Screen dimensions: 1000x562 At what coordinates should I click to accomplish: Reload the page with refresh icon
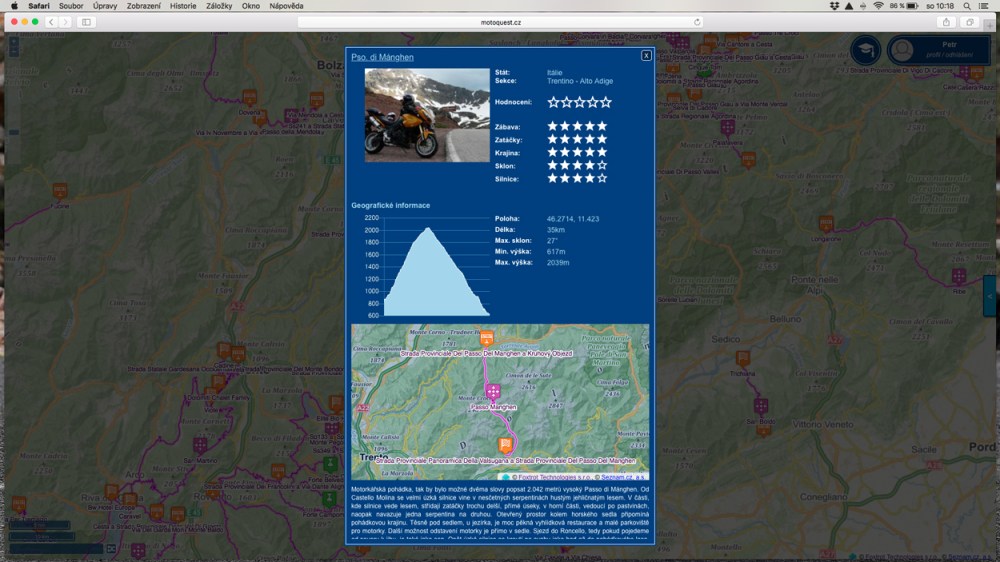[x=697, y=22]
